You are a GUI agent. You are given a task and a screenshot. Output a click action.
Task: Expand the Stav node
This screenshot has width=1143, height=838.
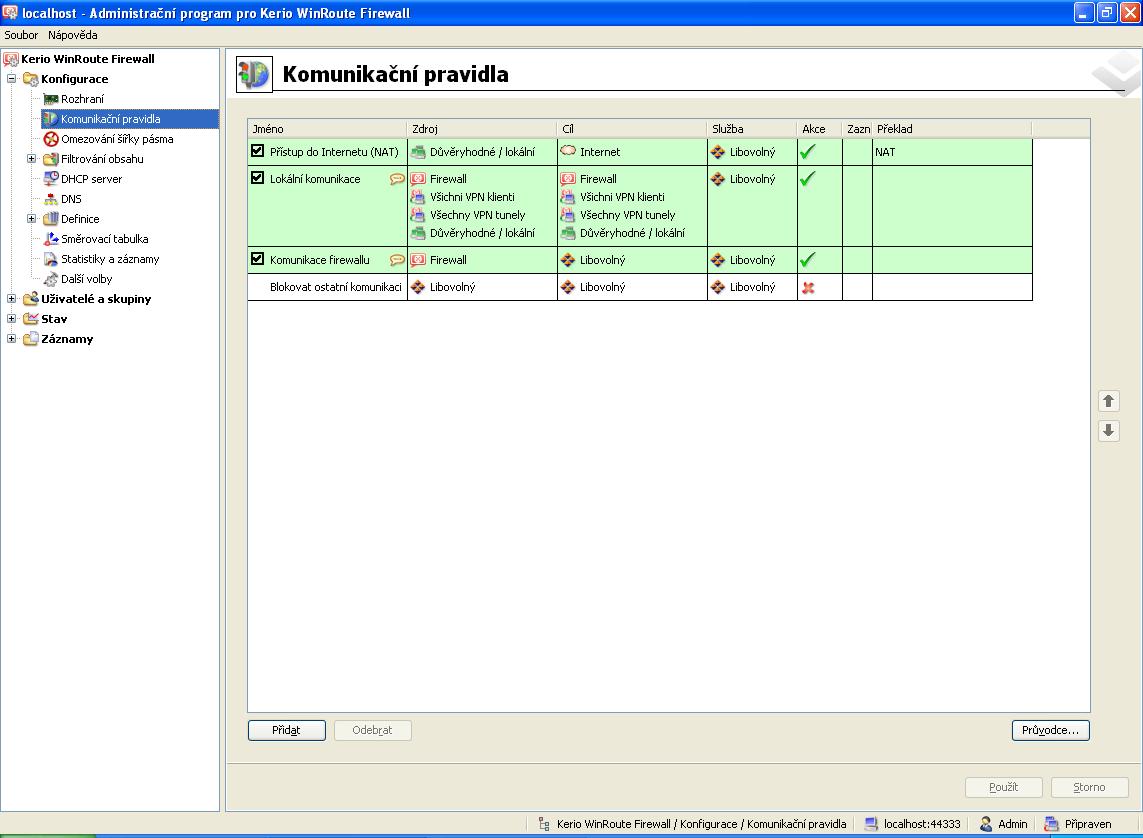pyautogui.click(x=12, y=318)
